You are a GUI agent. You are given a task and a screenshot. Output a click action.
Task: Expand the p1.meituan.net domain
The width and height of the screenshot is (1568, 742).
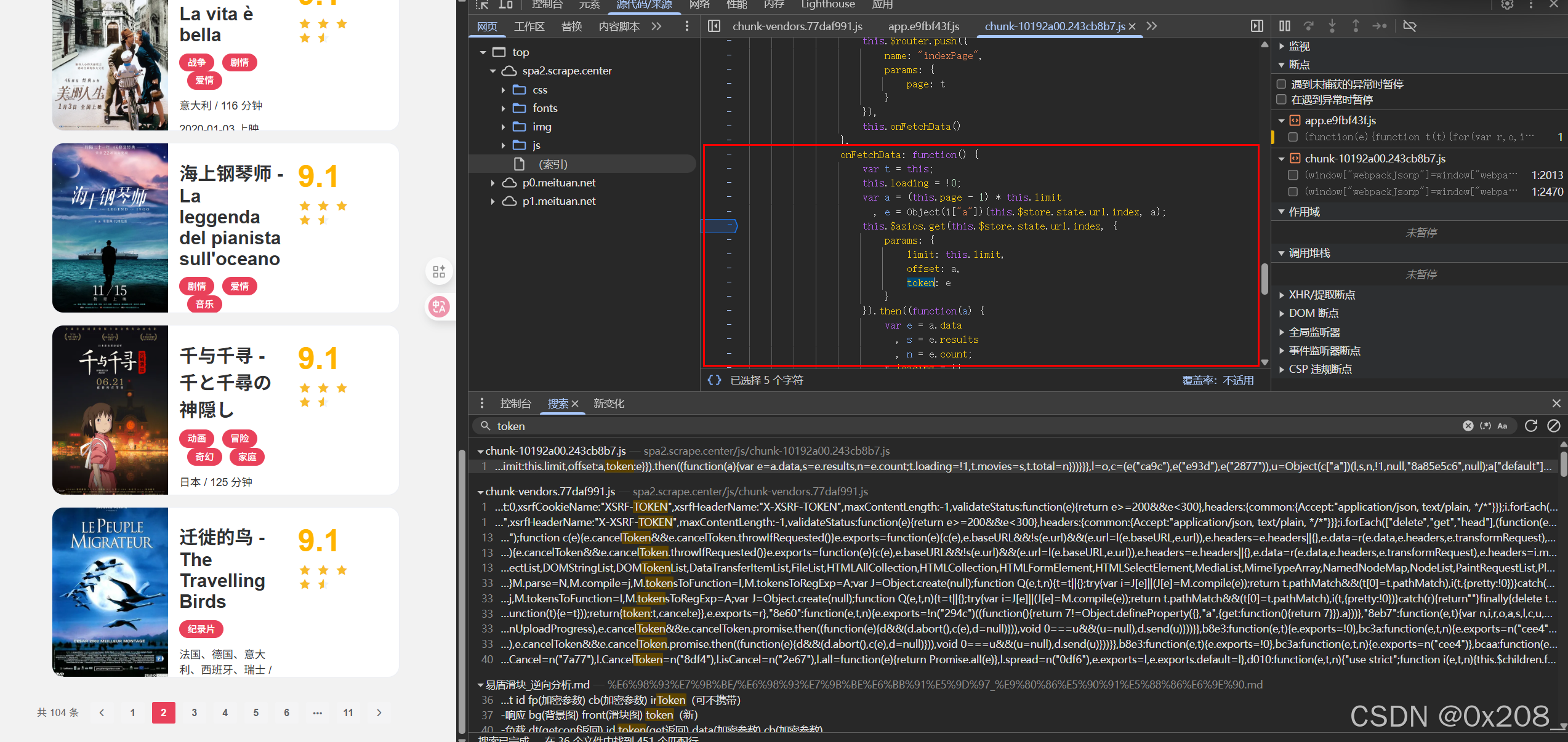[x=493, y=202]
